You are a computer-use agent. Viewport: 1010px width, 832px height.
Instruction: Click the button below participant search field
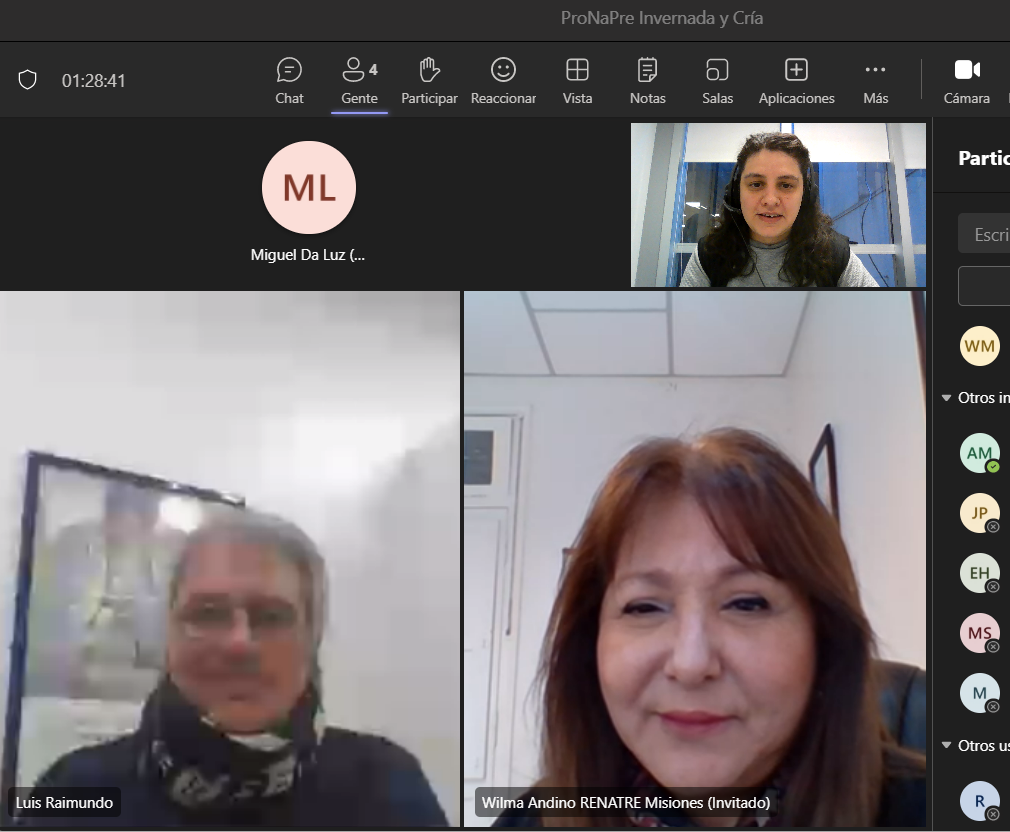point(985,286)
